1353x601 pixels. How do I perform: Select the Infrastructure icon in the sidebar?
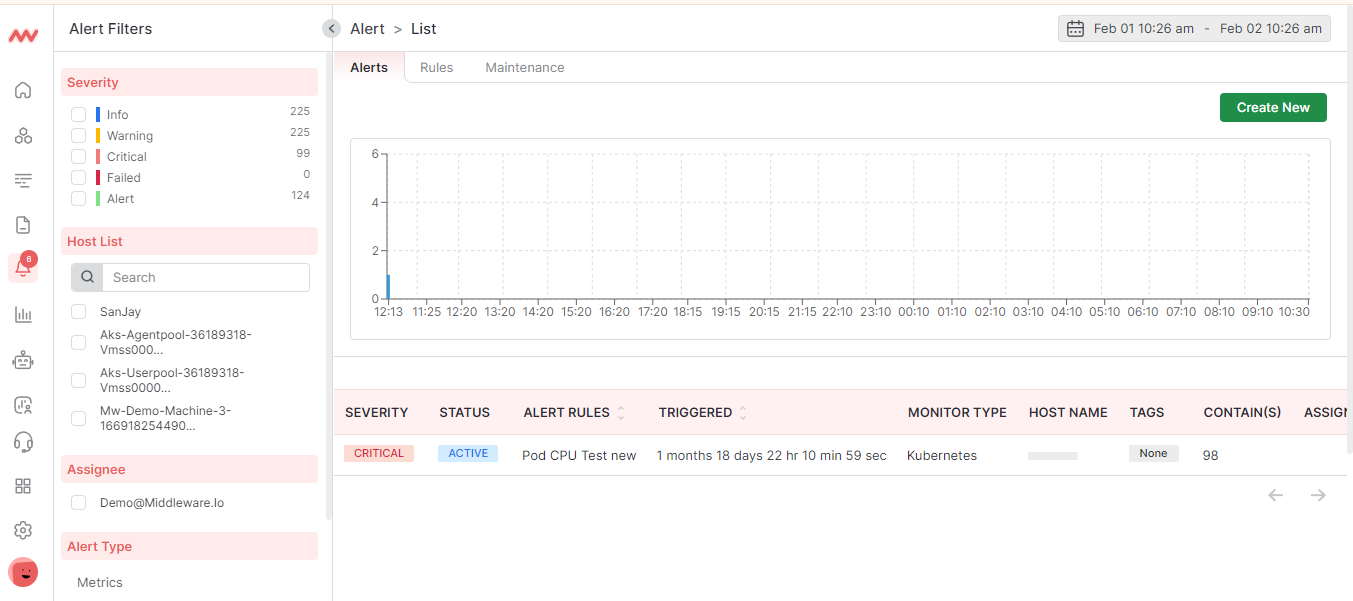coord(23,135)
